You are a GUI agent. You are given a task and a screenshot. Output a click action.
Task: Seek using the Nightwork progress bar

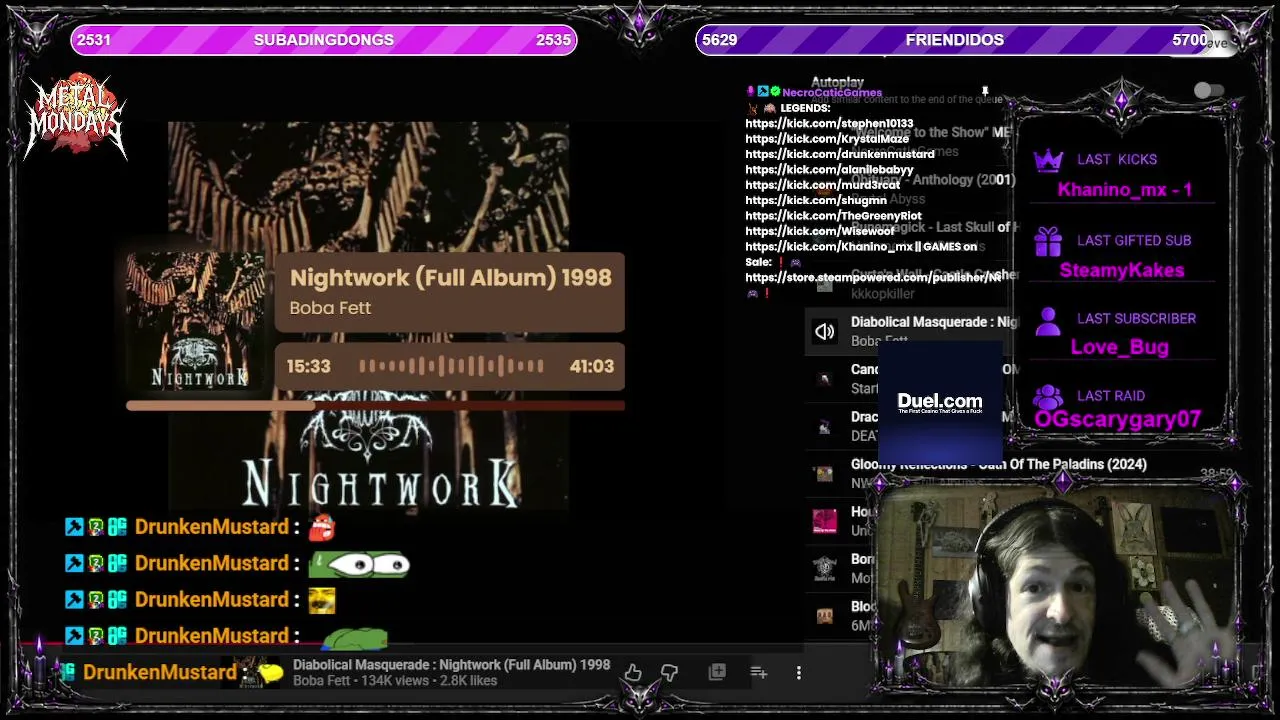[375, 405]
